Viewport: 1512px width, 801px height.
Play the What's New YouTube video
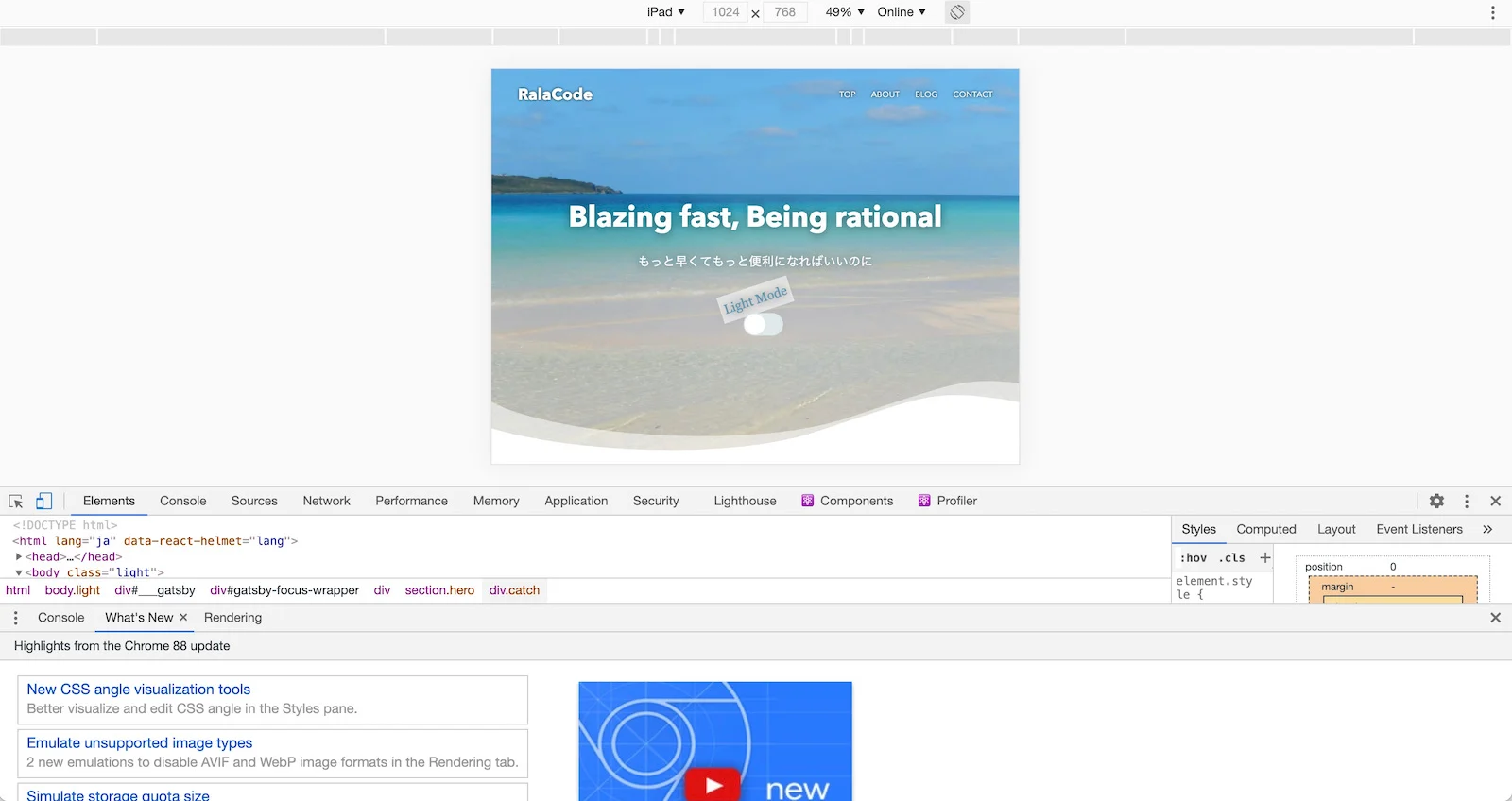coord(714,785)
